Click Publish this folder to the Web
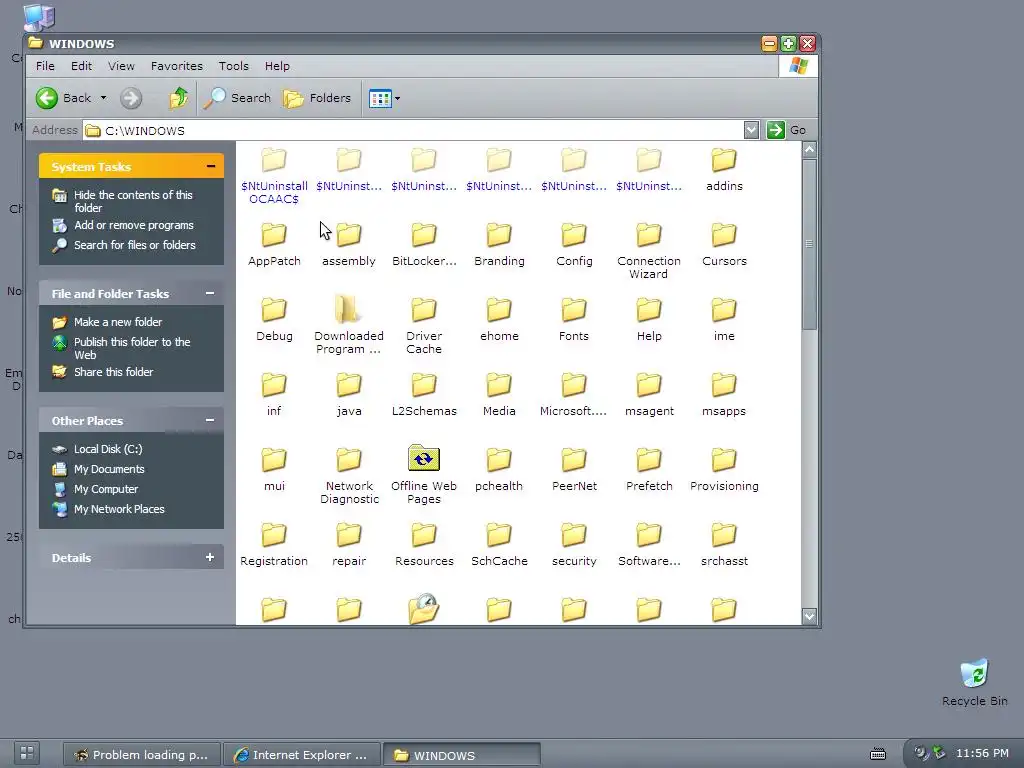This screenshot has height=768, width=1024. [132, 348]
